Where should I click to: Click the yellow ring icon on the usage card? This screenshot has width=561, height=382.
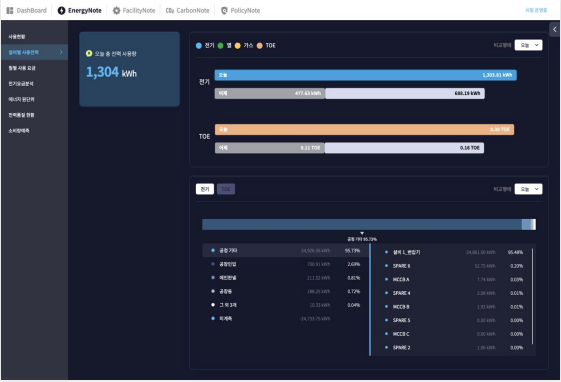89,53
